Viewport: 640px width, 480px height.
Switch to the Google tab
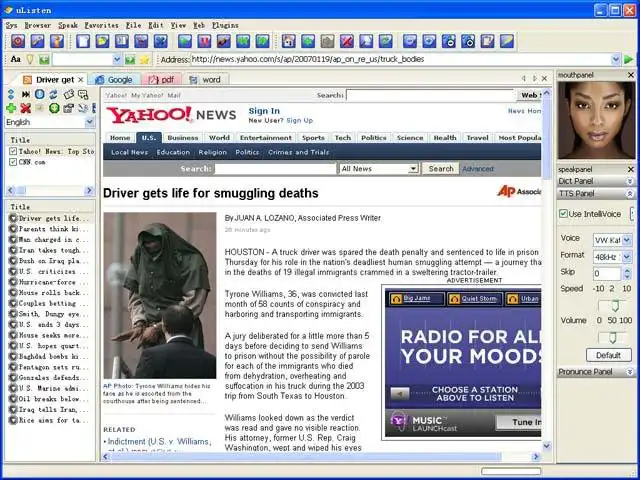coord(114,80)
